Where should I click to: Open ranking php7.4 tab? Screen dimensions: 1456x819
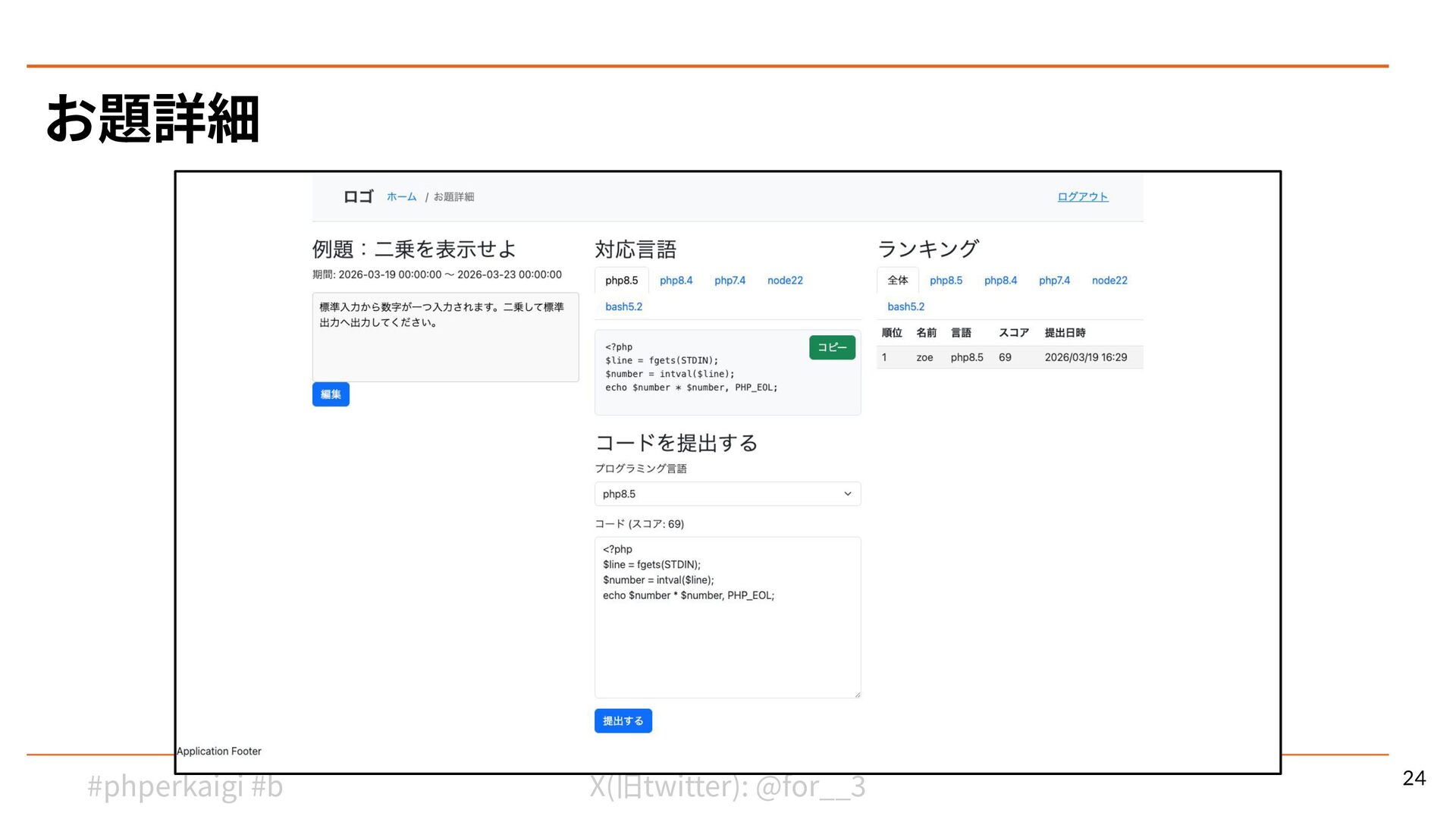[1054, 281]
